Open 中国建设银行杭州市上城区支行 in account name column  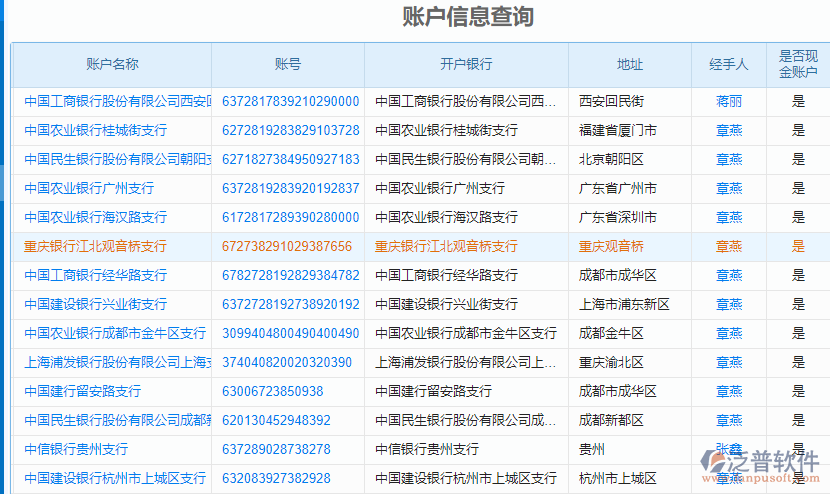[115, 479]
